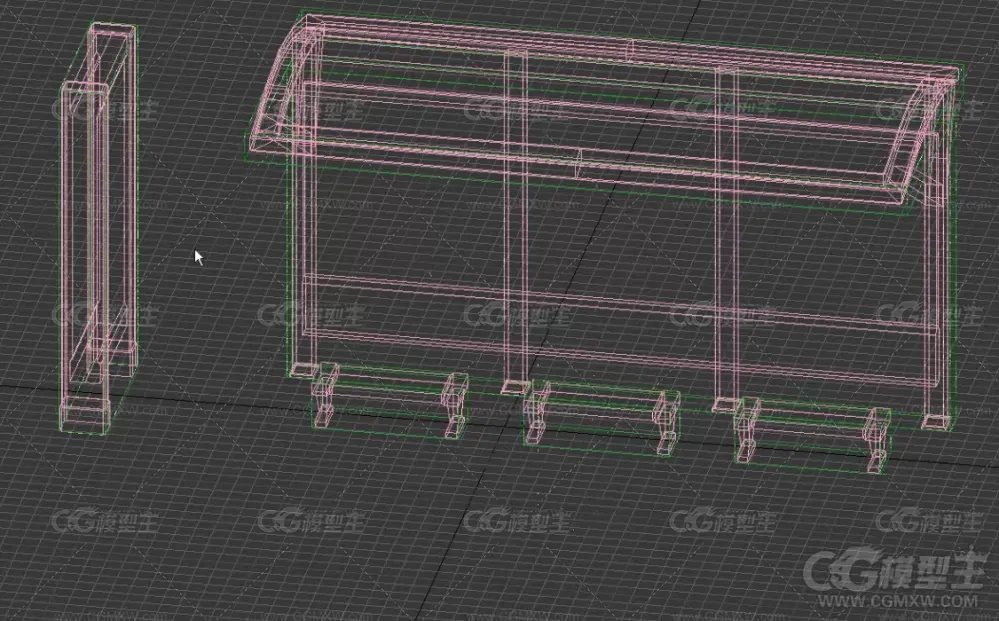
Task: Select the rightmost bench under the shelter
Action: [813, 436]
